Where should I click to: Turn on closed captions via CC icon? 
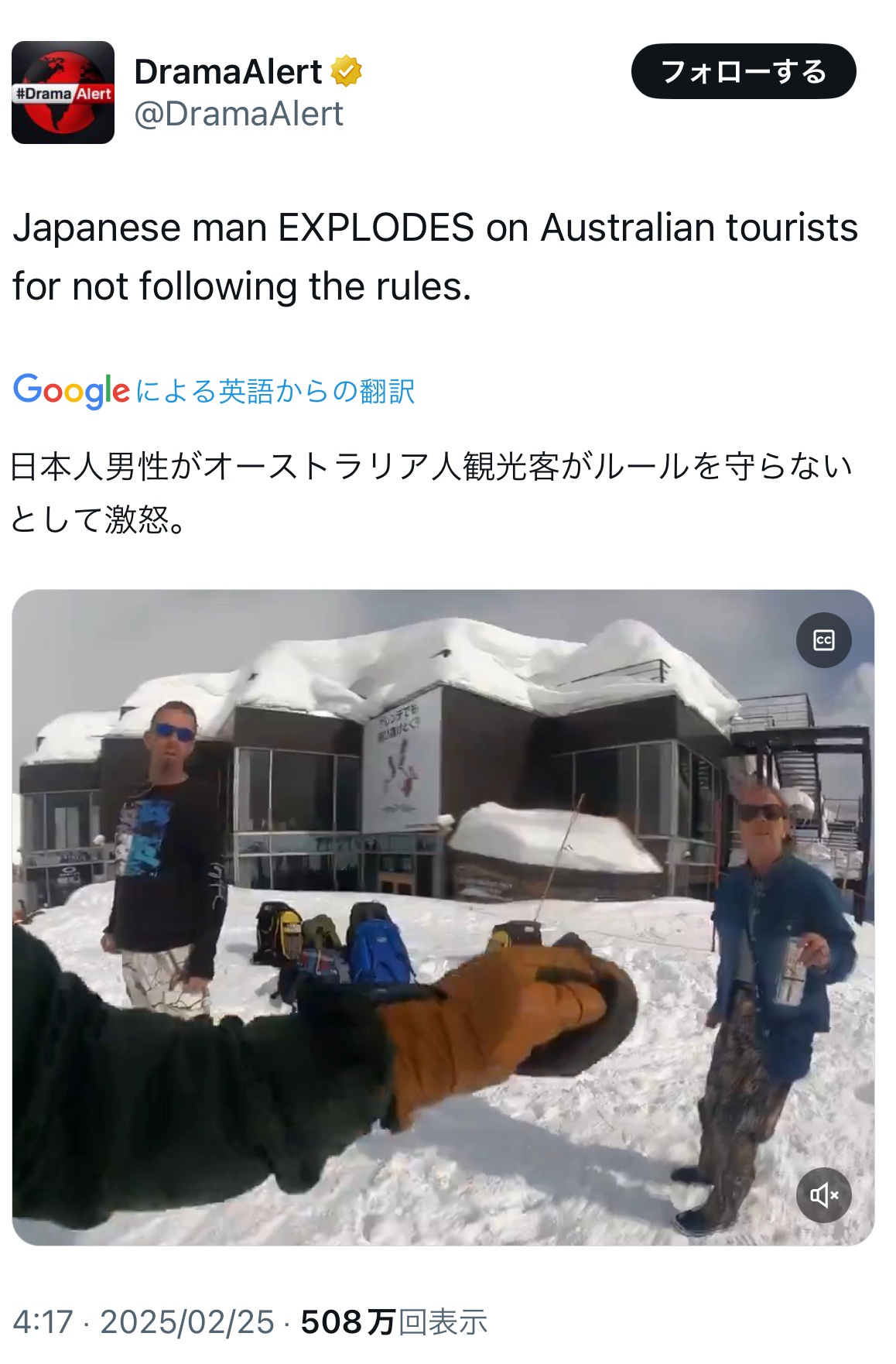(x=824, y=640)
